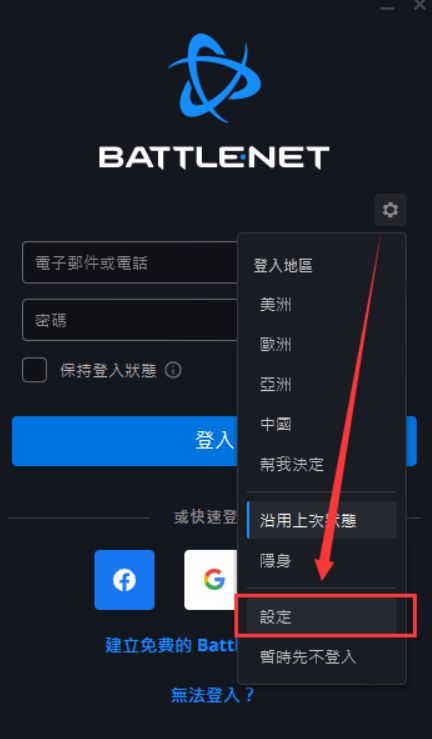Select 沿用上次狀態 status option

(321, 520)
